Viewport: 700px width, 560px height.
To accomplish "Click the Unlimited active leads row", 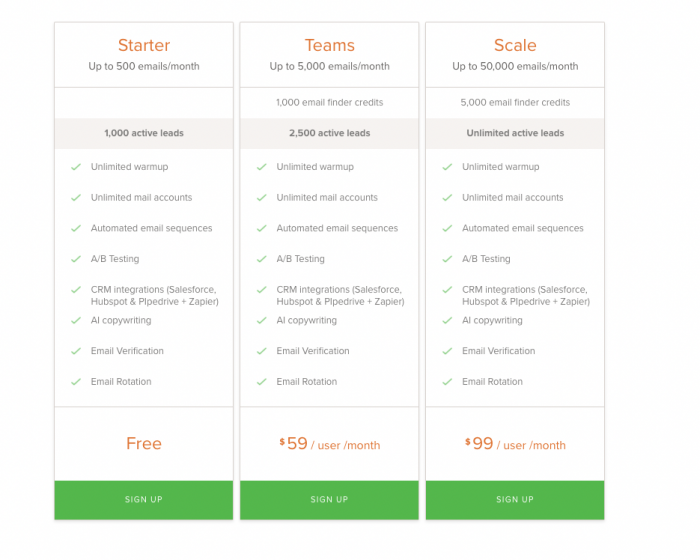I will point(515,133).
